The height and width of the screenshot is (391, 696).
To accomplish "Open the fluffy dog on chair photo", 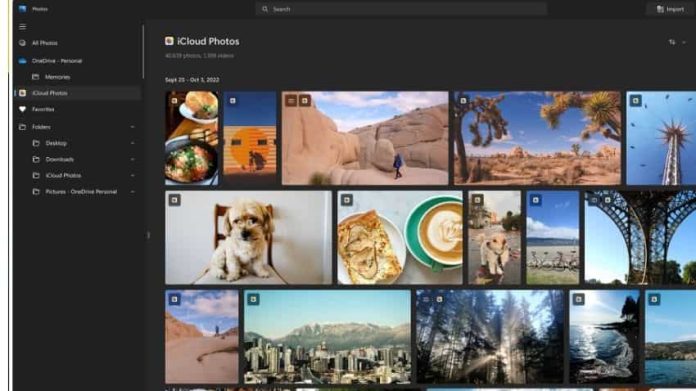I will (248, 237).
